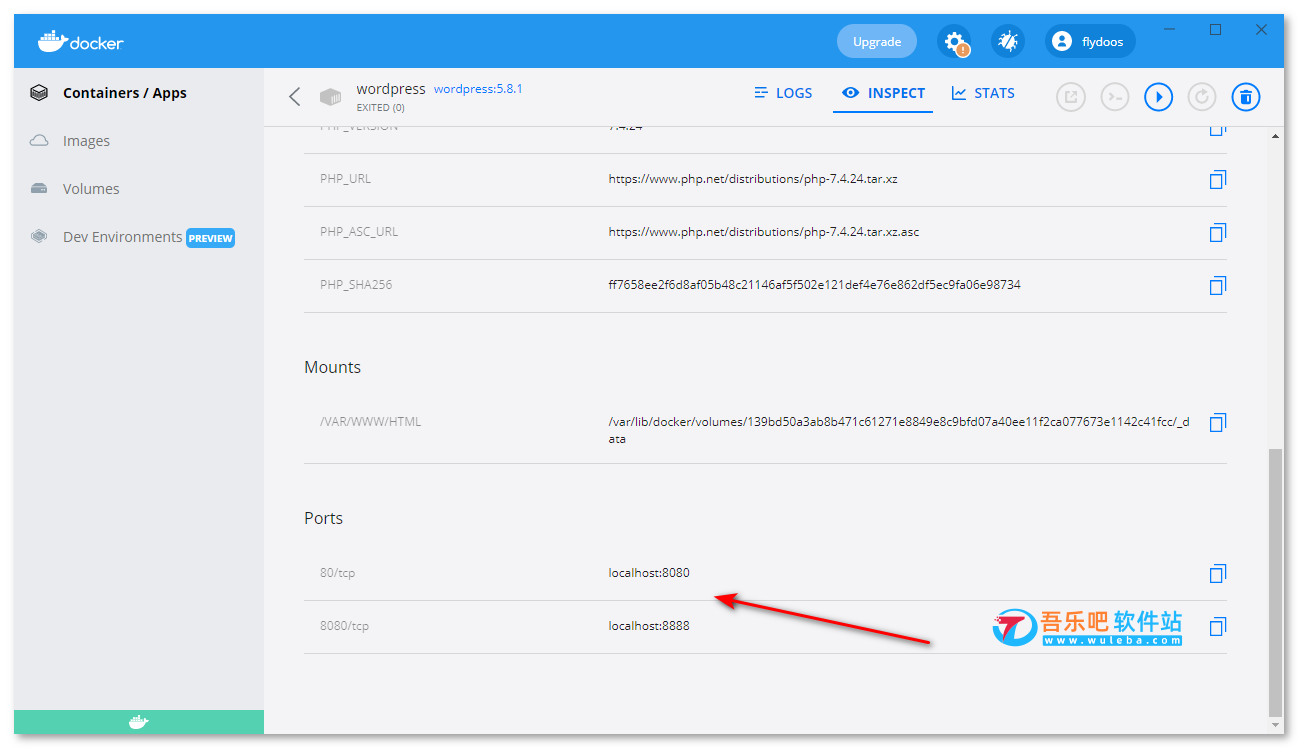This screenshot has height=748, width=1298.
Task: Copy the PHP_VERSION value
Action: tap(1217, 131)
